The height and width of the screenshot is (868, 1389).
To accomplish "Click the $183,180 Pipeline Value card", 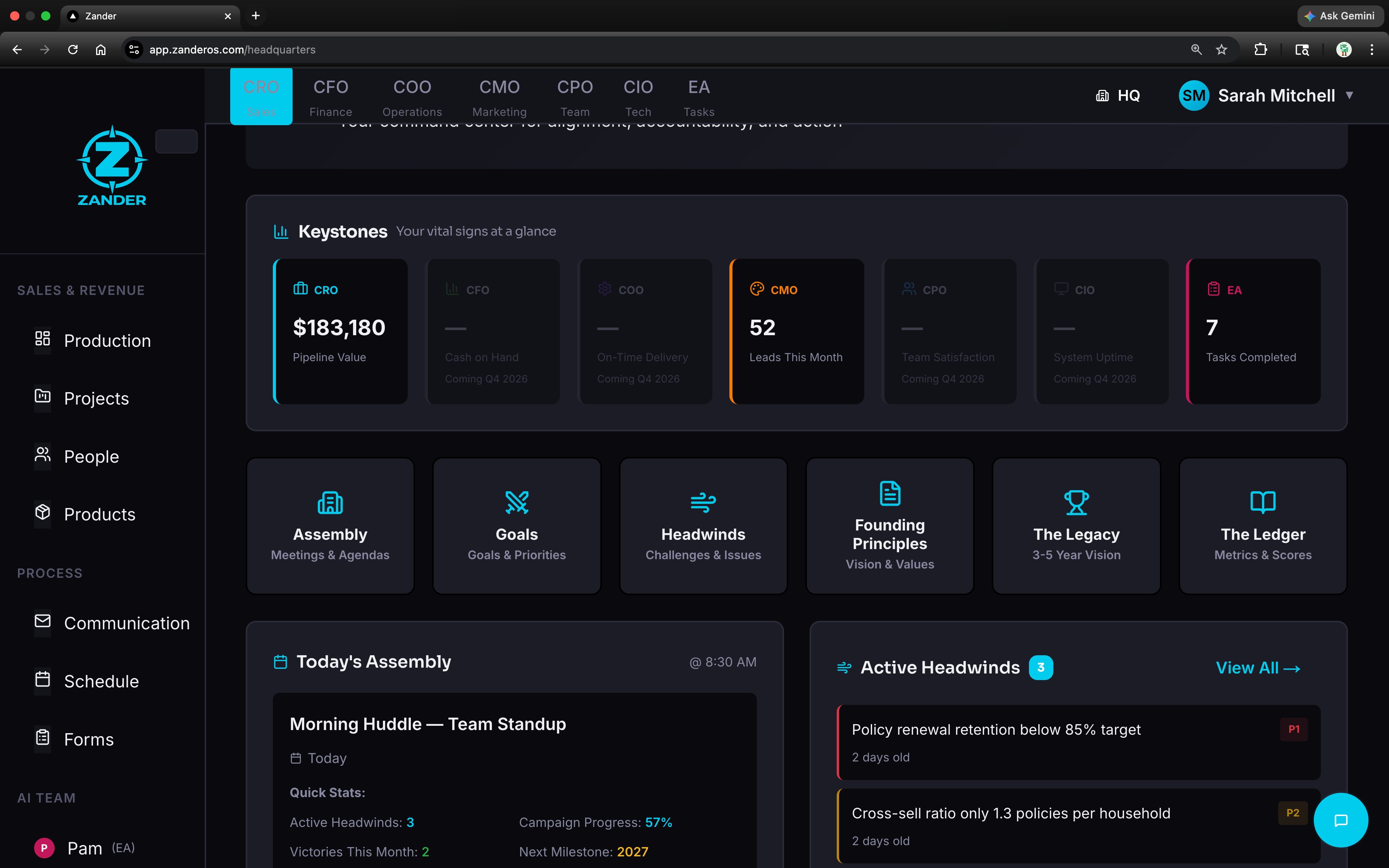I will [340, 331].
